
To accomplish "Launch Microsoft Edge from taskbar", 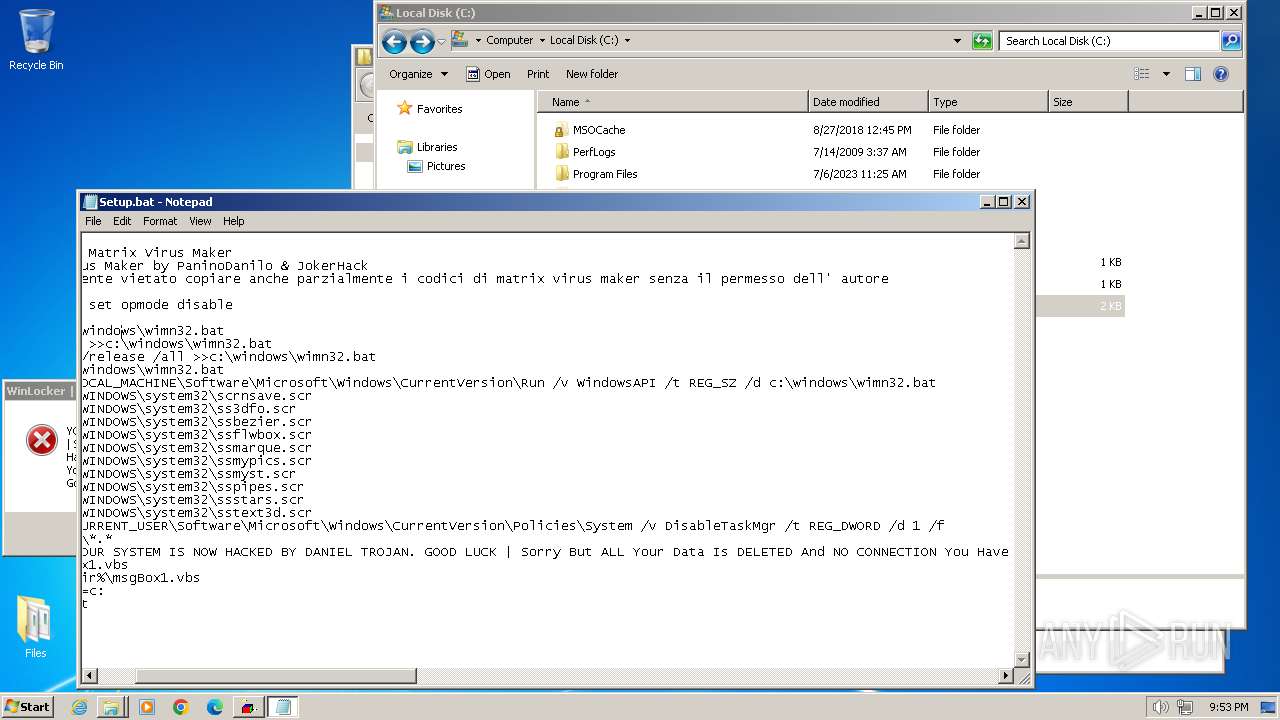I will pyautogui.click(x=214, y=707).
